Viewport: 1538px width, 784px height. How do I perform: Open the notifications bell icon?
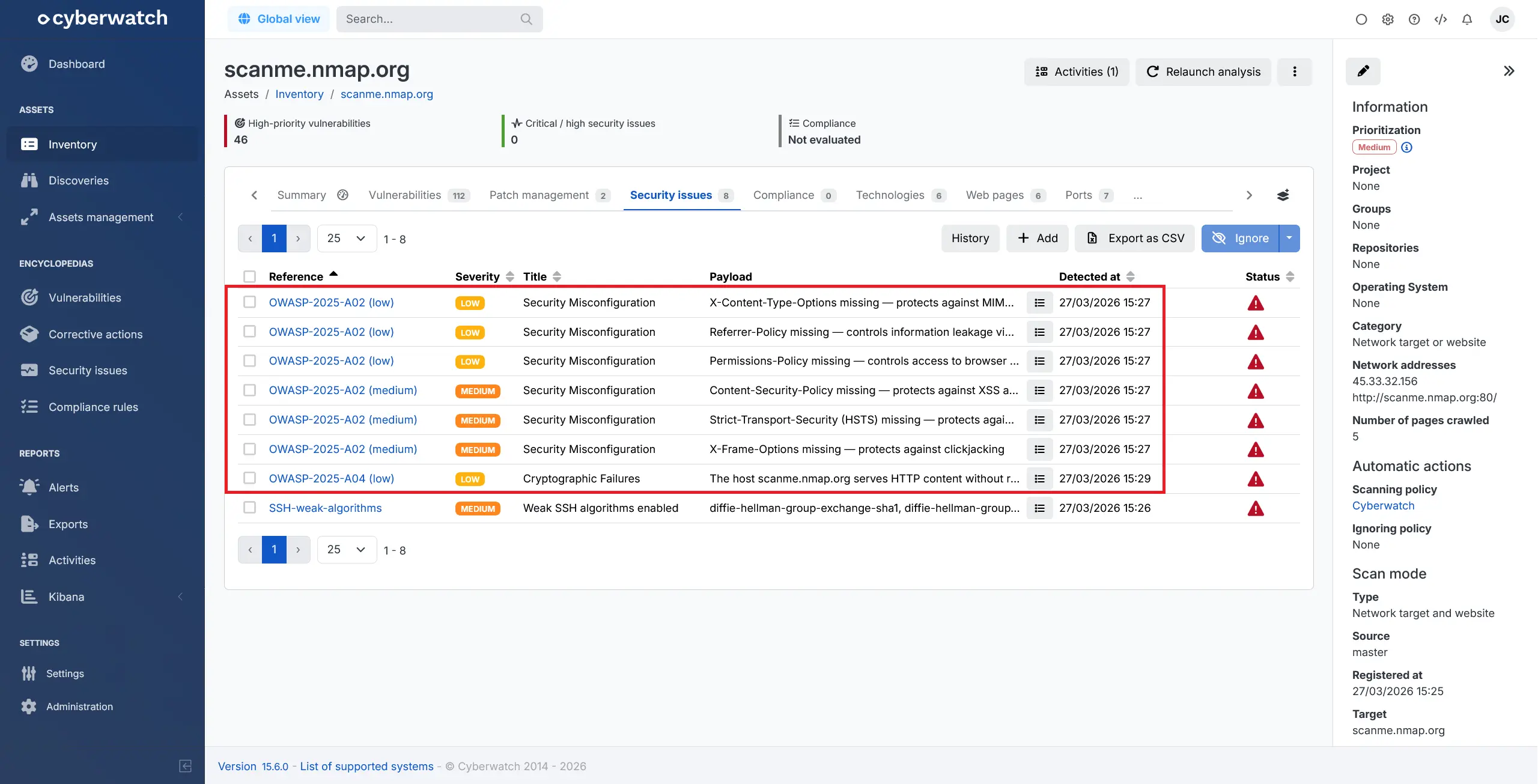[x=1467, y=19]
